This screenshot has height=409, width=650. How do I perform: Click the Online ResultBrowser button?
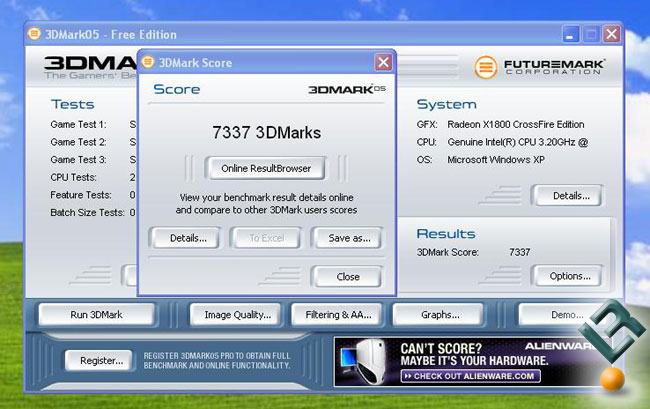click(266, 168)
